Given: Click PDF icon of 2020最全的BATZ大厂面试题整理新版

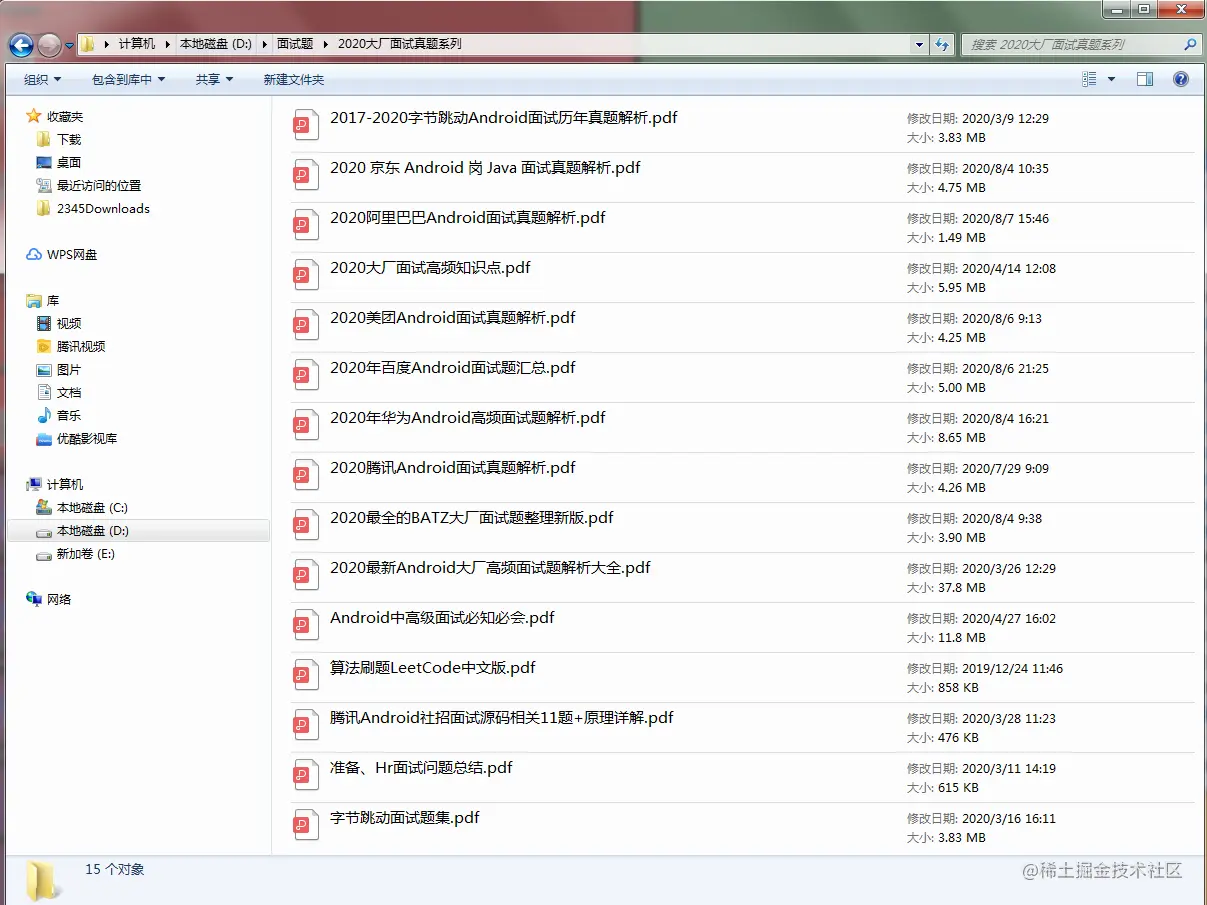Looking at the screenshot, I should pos(305,526).
